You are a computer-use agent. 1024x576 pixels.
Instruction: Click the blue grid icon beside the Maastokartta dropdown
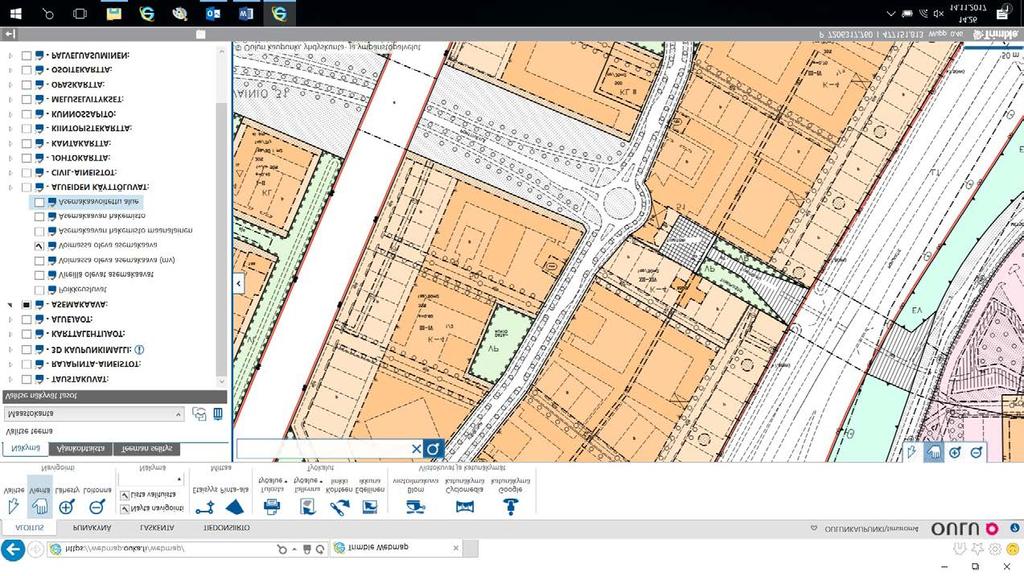click(218, 414)
